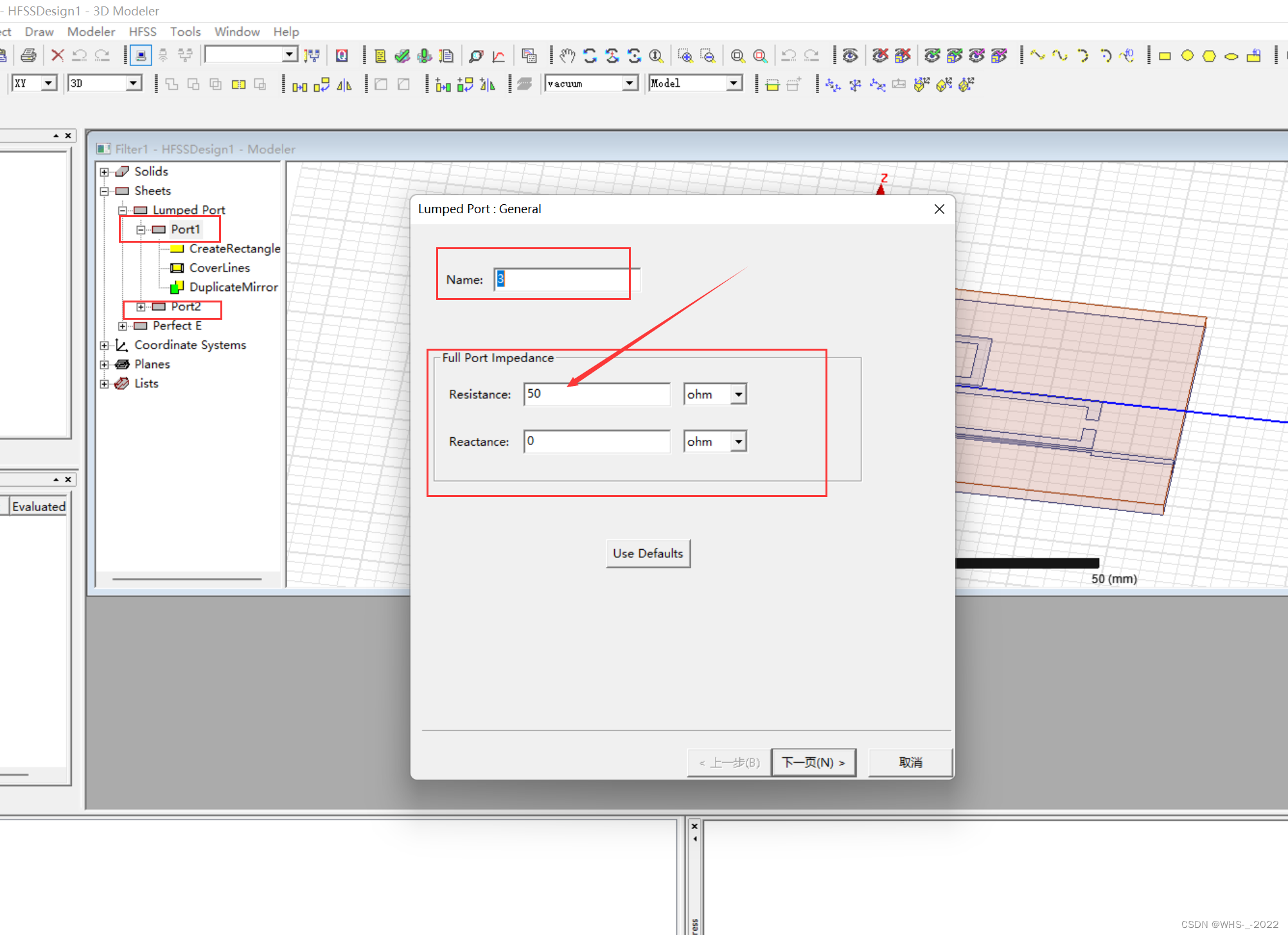Collapse the Port1 tree node
Screen dimensions: 1288x935
pos(141,229)
